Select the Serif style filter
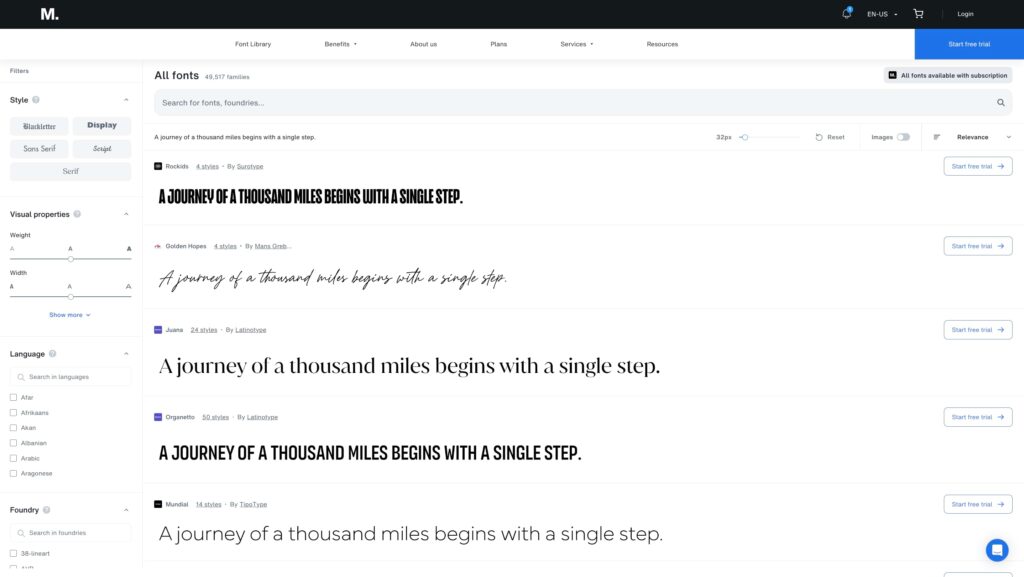Viewport: 1024px width, 577px height. (71, 172)
